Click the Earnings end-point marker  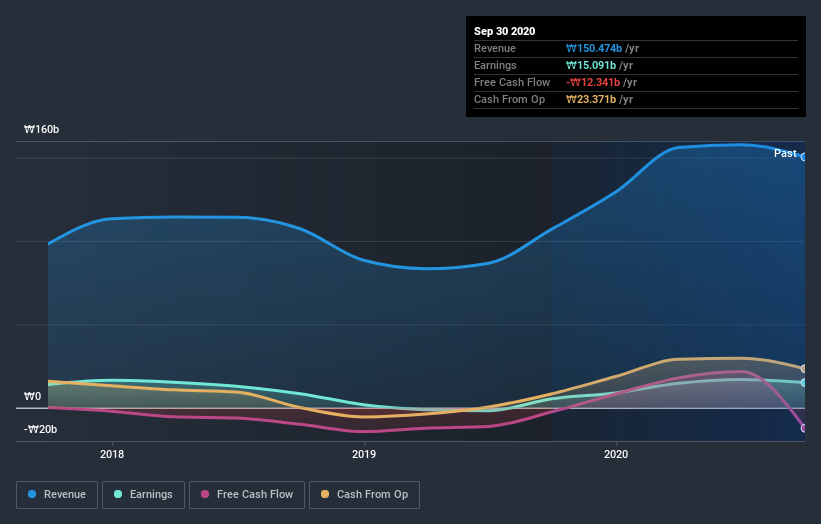[804, 383]
